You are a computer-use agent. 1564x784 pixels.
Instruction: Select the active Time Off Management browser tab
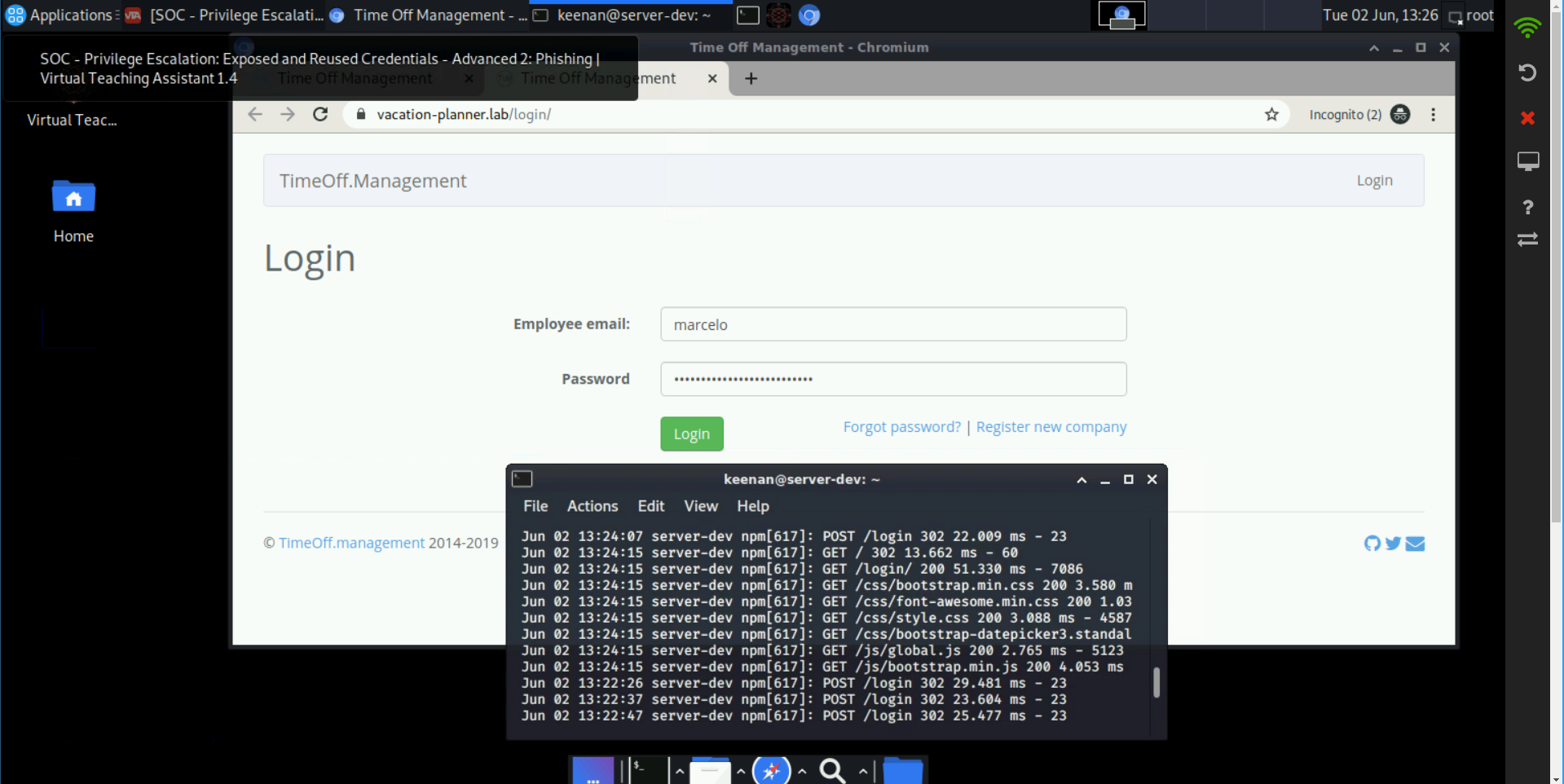[x=606, y=78]
